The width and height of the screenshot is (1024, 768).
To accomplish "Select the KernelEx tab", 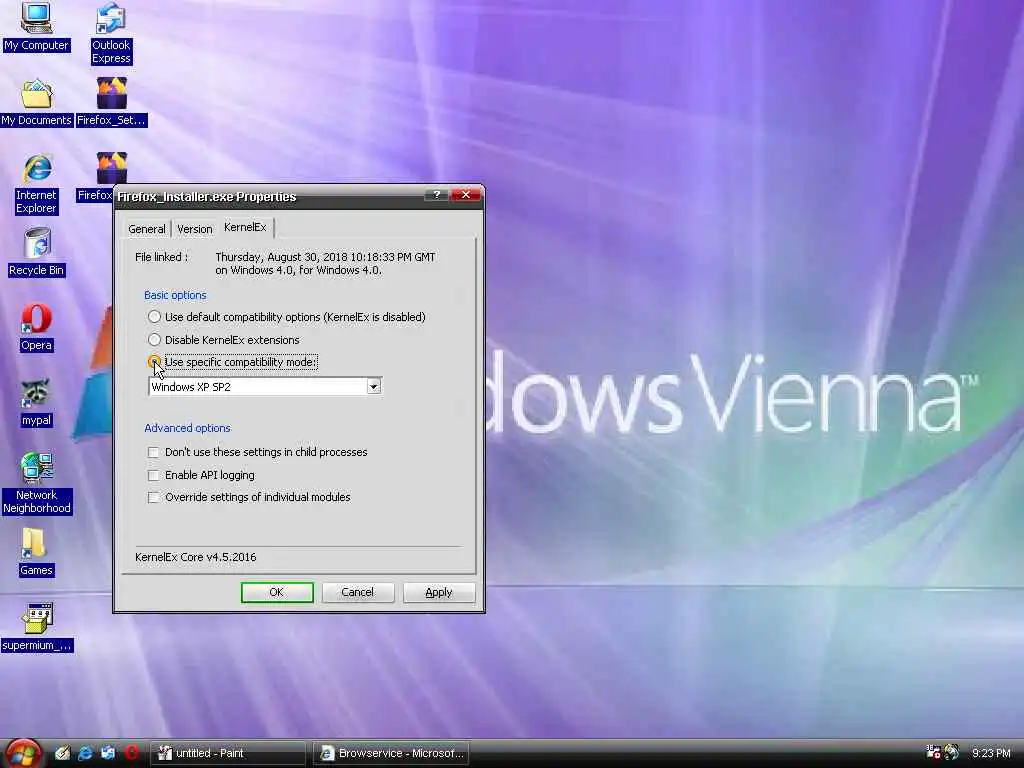I will pyautogui.click(x=246, y=227).
